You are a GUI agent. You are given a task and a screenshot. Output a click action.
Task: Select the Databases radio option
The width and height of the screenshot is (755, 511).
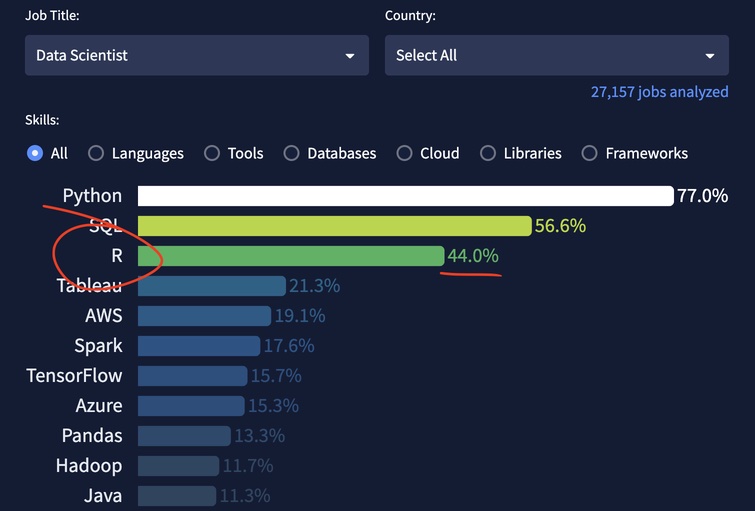click(x=291, y=153)
